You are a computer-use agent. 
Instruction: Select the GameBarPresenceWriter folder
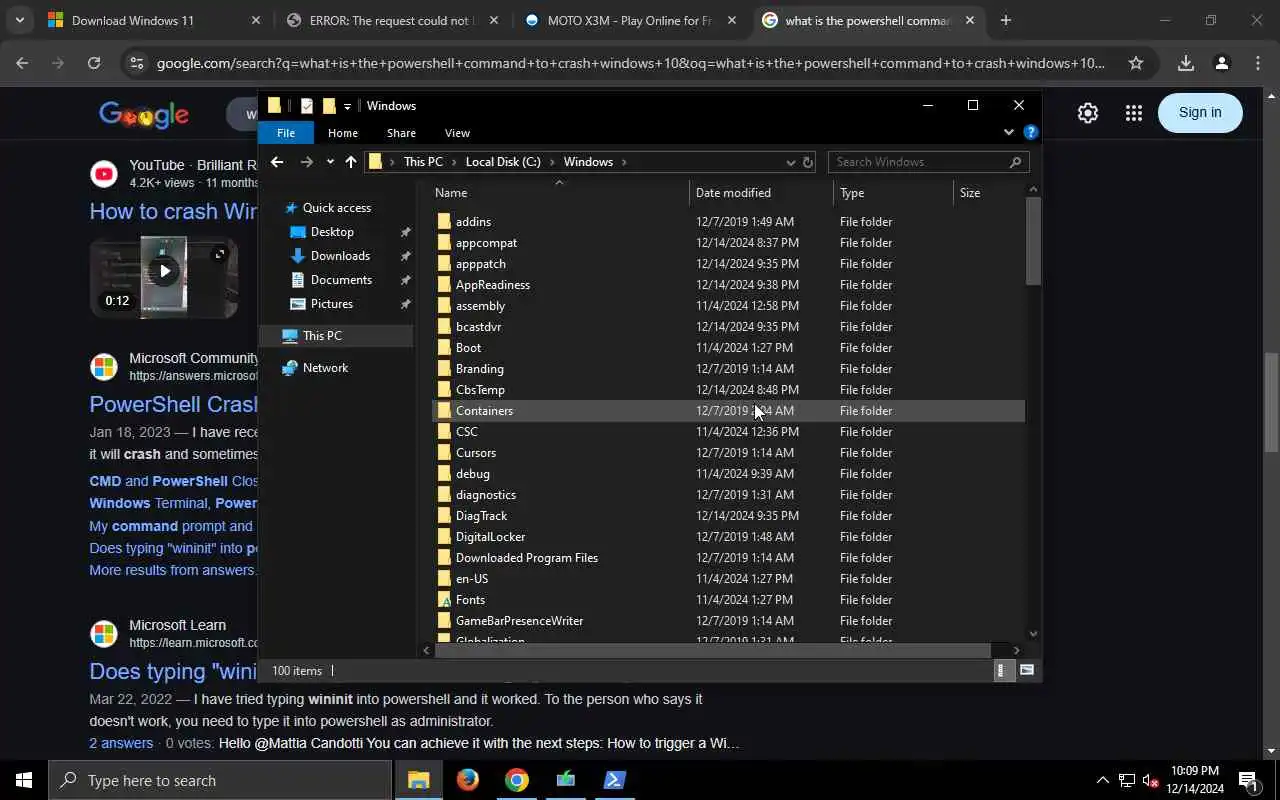[x=728, y=621]
